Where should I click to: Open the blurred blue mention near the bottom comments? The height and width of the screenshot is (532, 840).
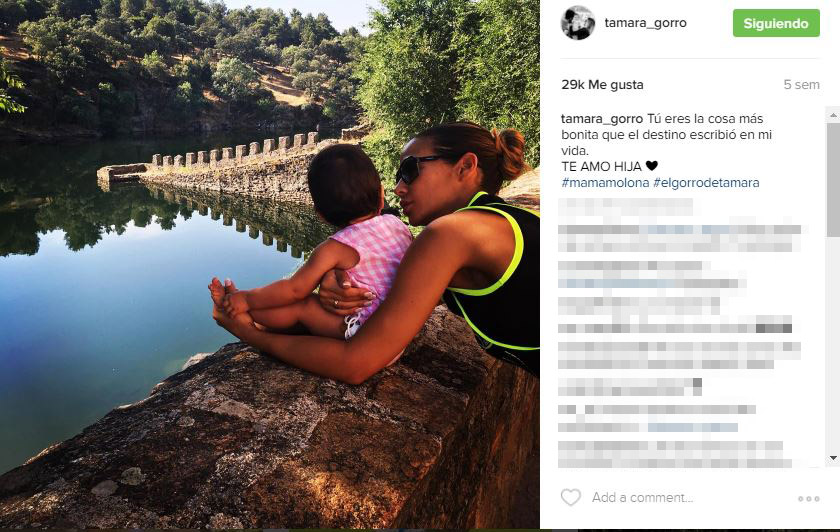pos(692,428)
